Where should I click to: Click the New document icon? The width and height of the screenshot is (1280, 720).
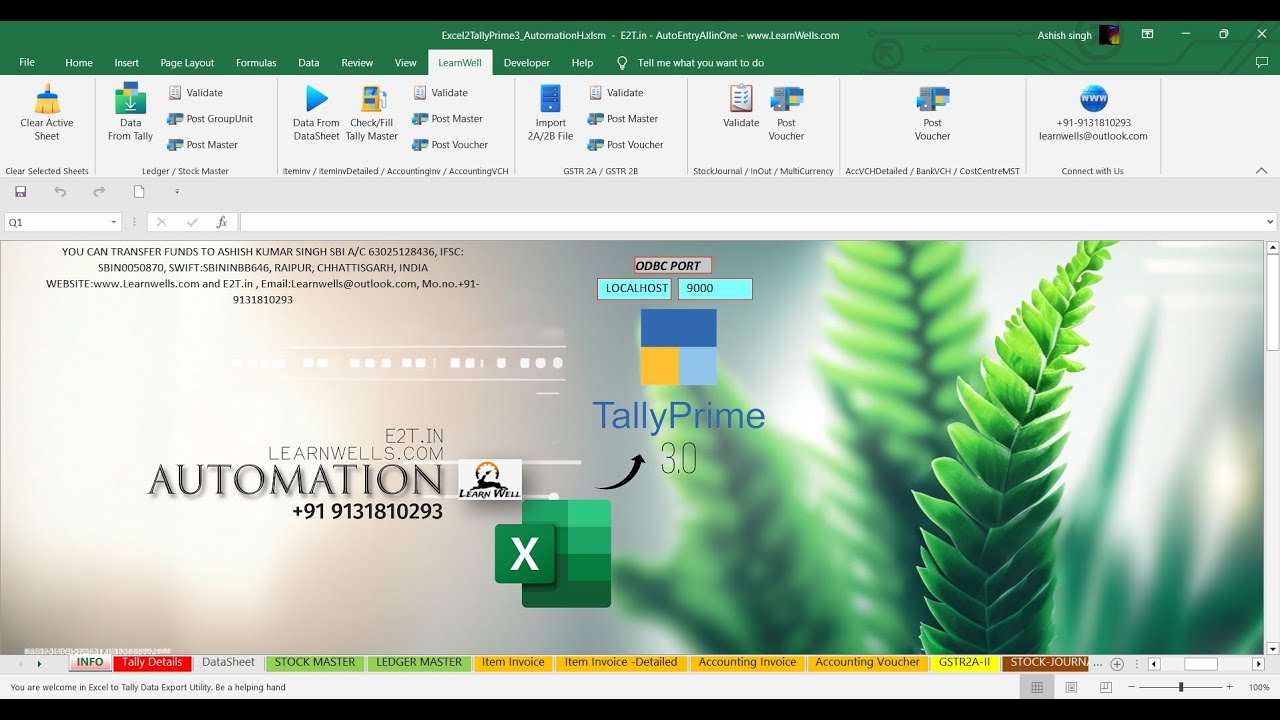coord(139,191)
